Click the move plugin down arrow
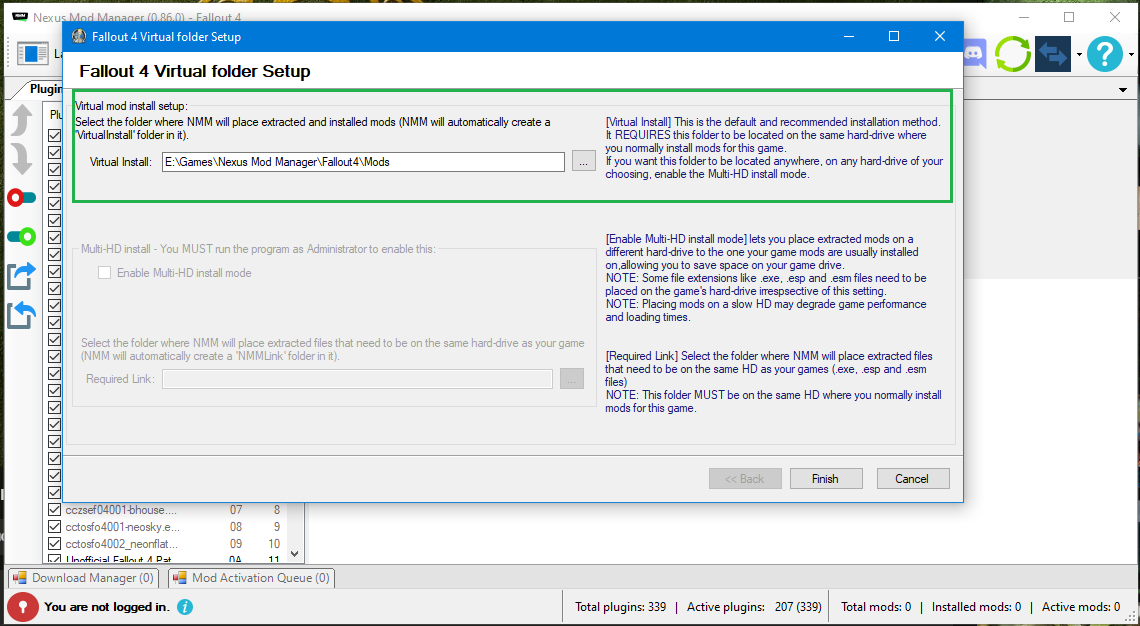 coord(21,158)
